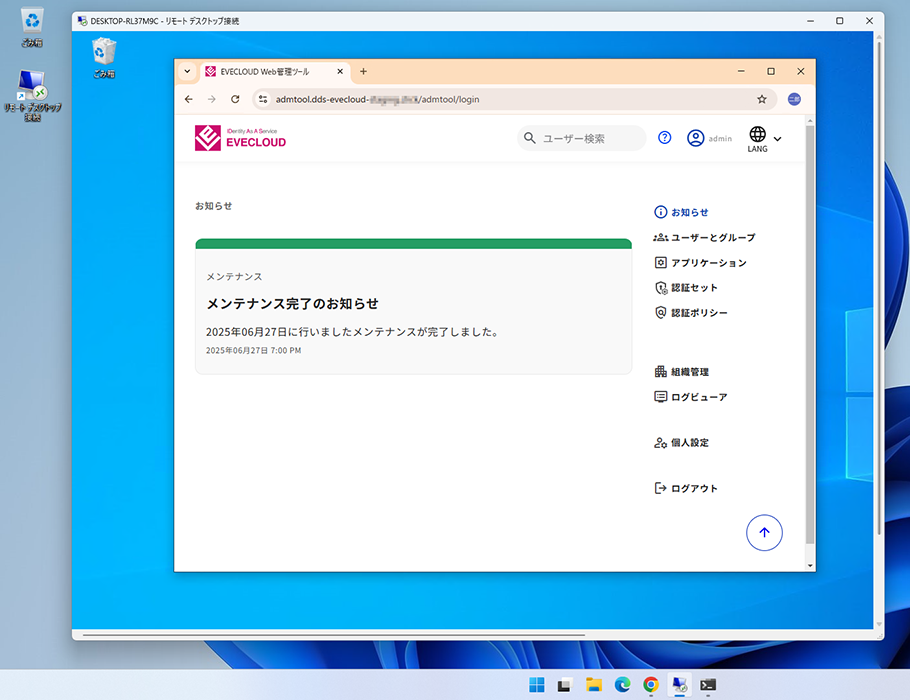Go to 認証ポリシー page
This screenshot has width=910, height=700.
[x=698, y=313]
